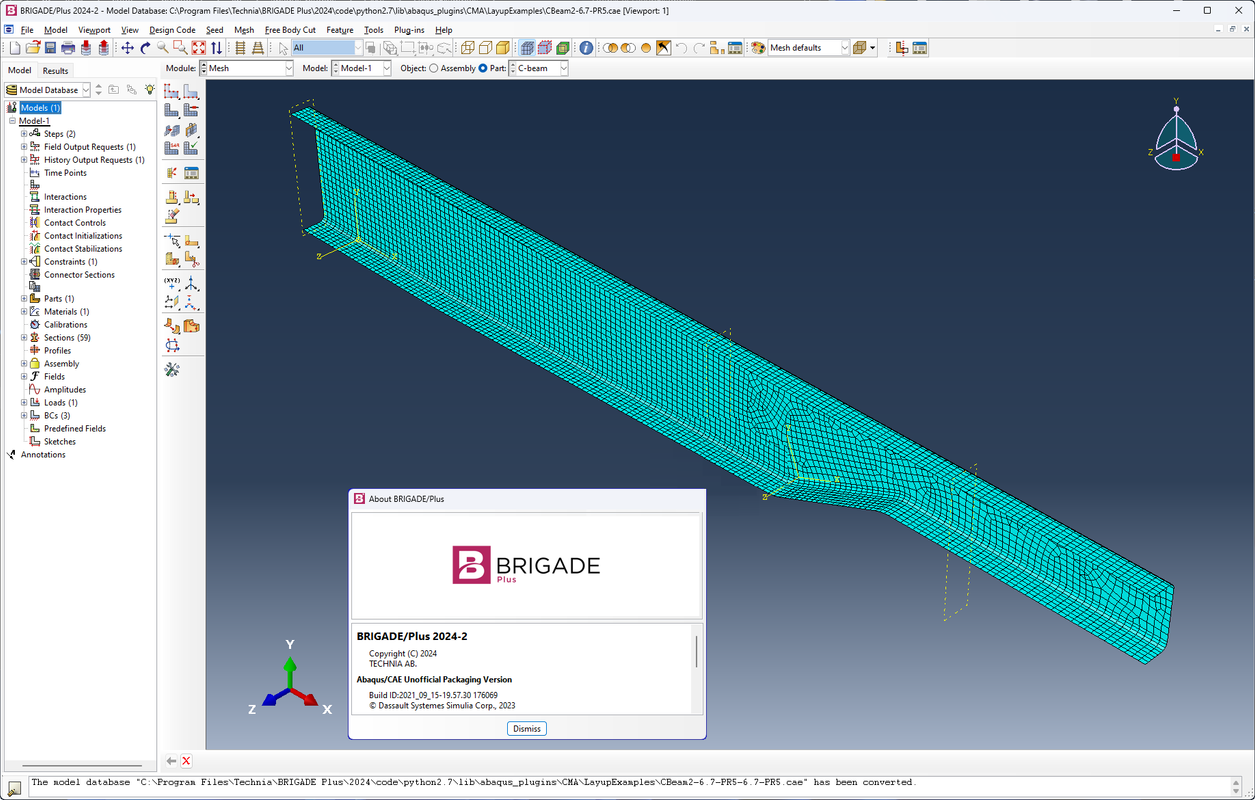Screen dimensions: 1255x800
Task: Open the Mesh defaults dropdown
Action: coord(809,47)
